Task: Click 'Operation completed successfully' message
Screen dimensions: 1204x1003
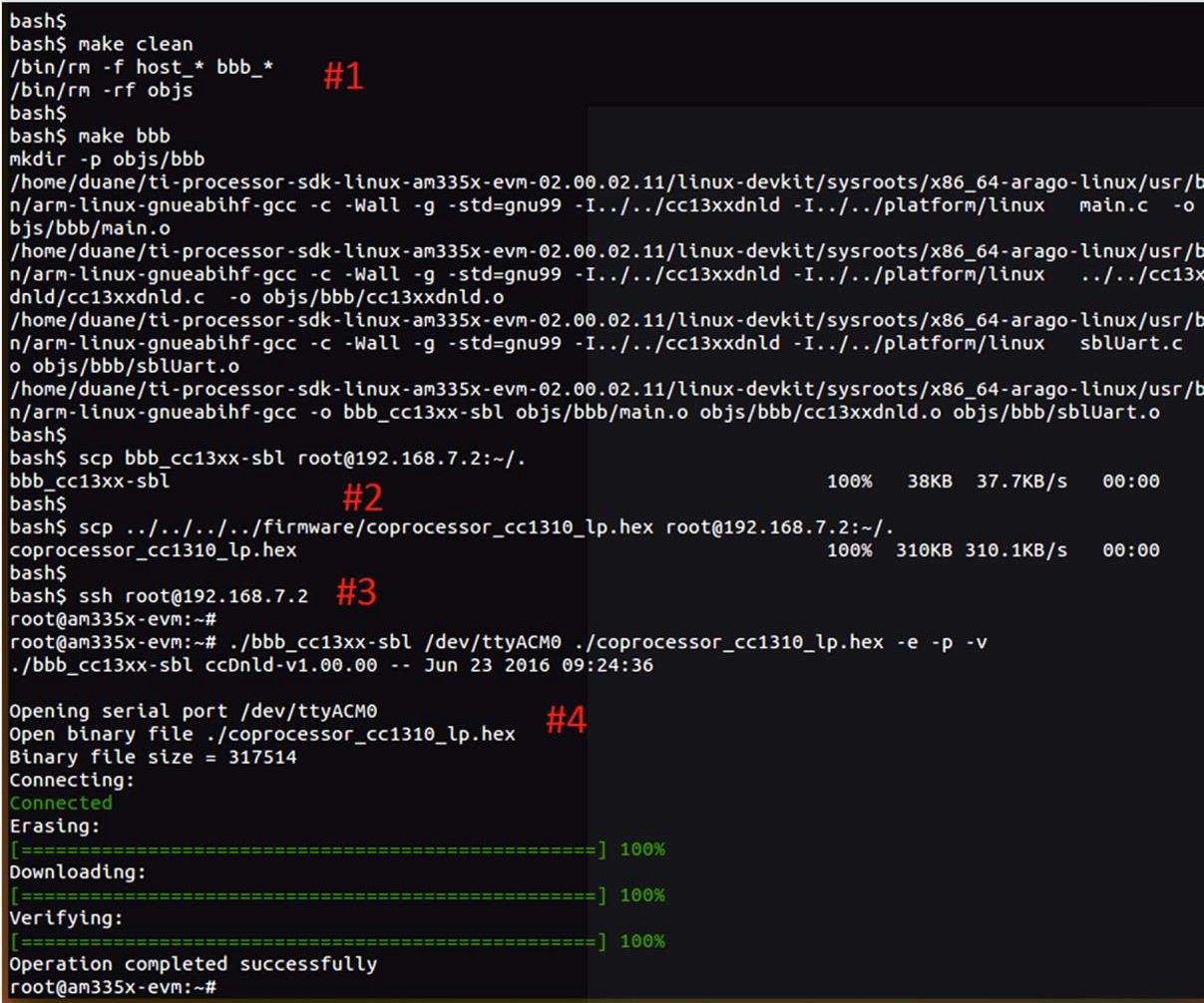Action: point(194,964)
